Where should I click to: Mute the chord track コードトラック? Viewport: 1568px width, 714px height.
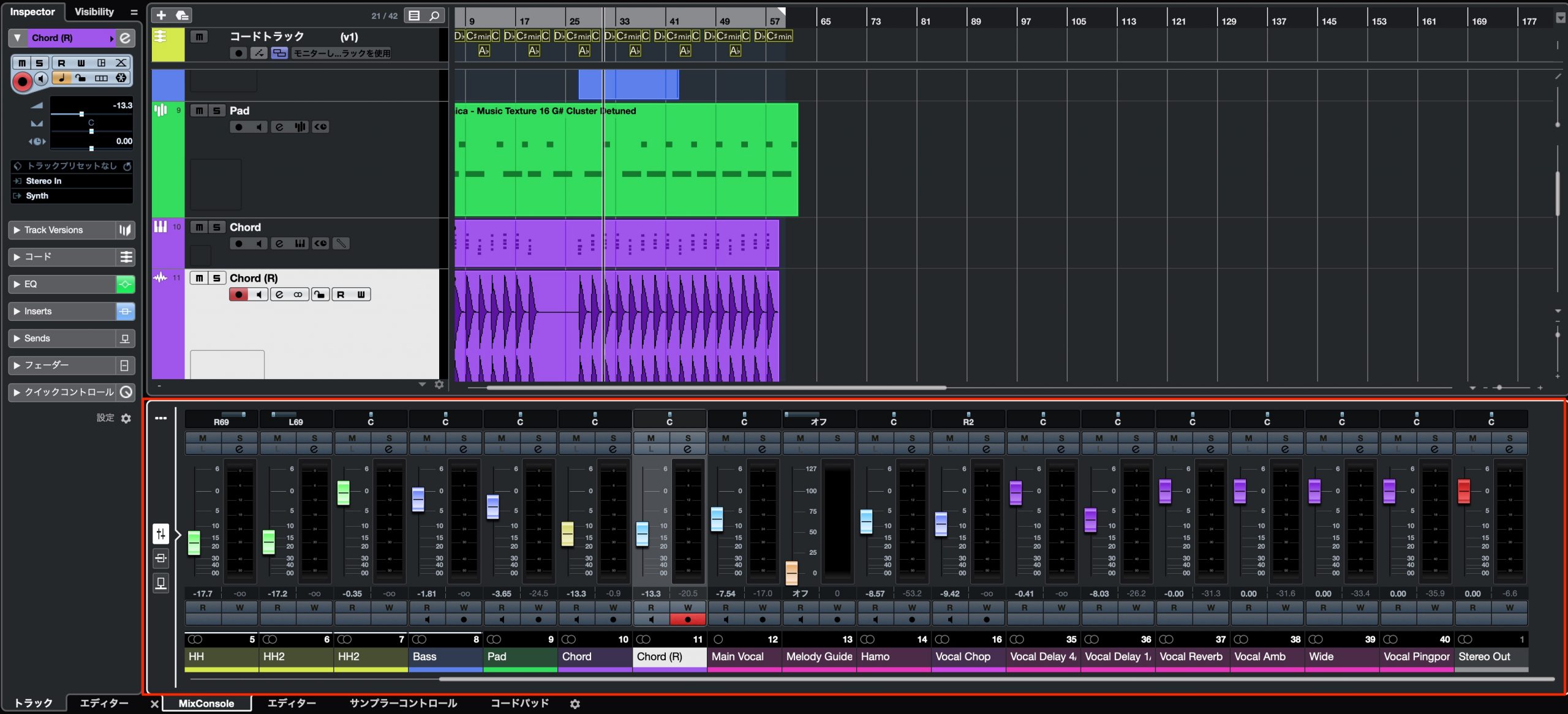(199, 37)
